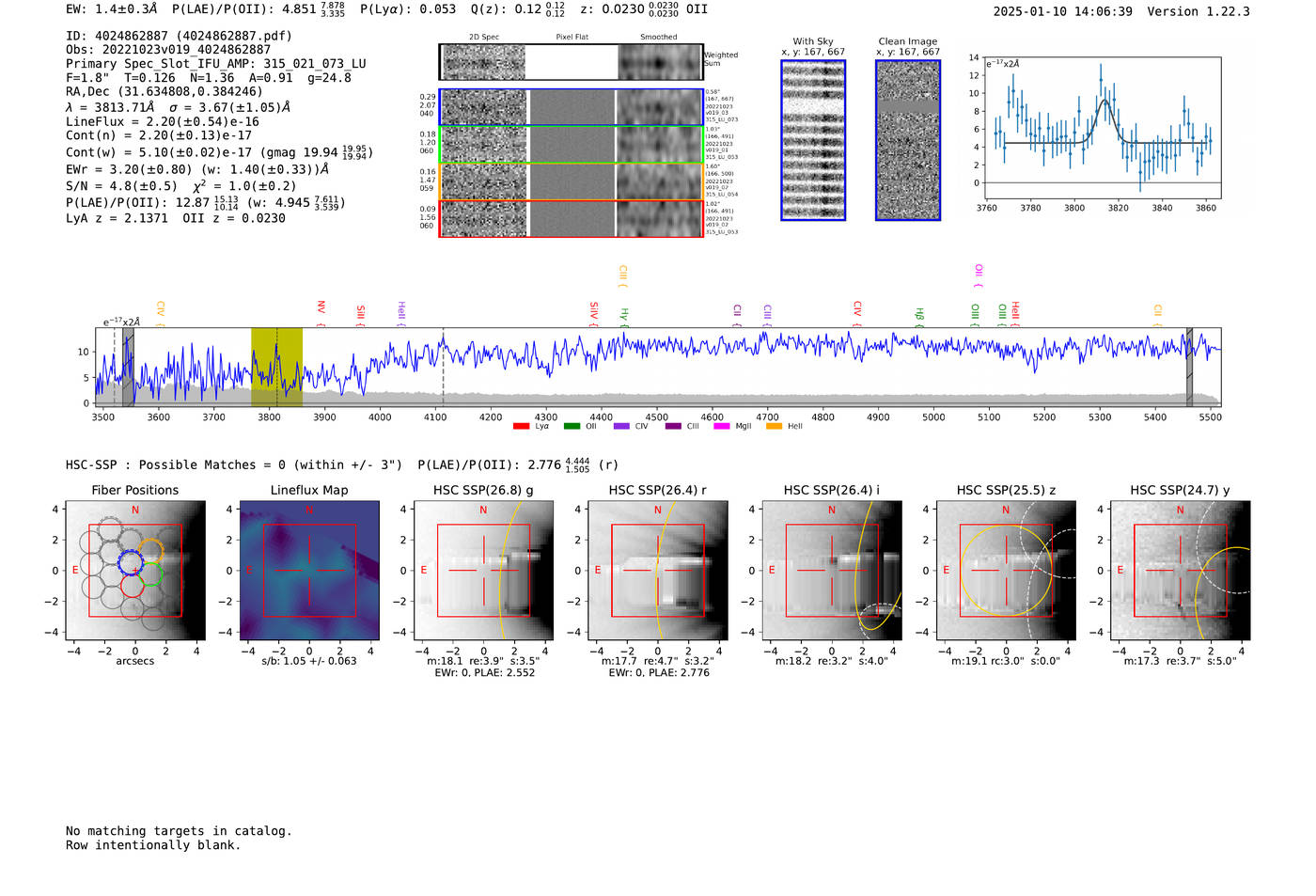Click the Obs 20221023v019_4024862887 line
Image resolution: width=1316 pixels, height=896 pixels.
(168, 50)
